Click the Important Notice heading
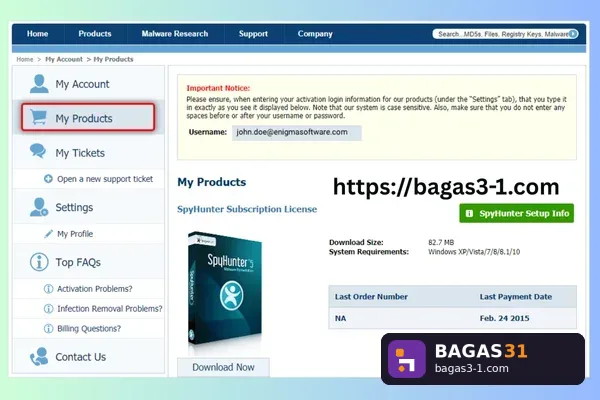Screen dimensions: 600x400 (x=218, y=88)
